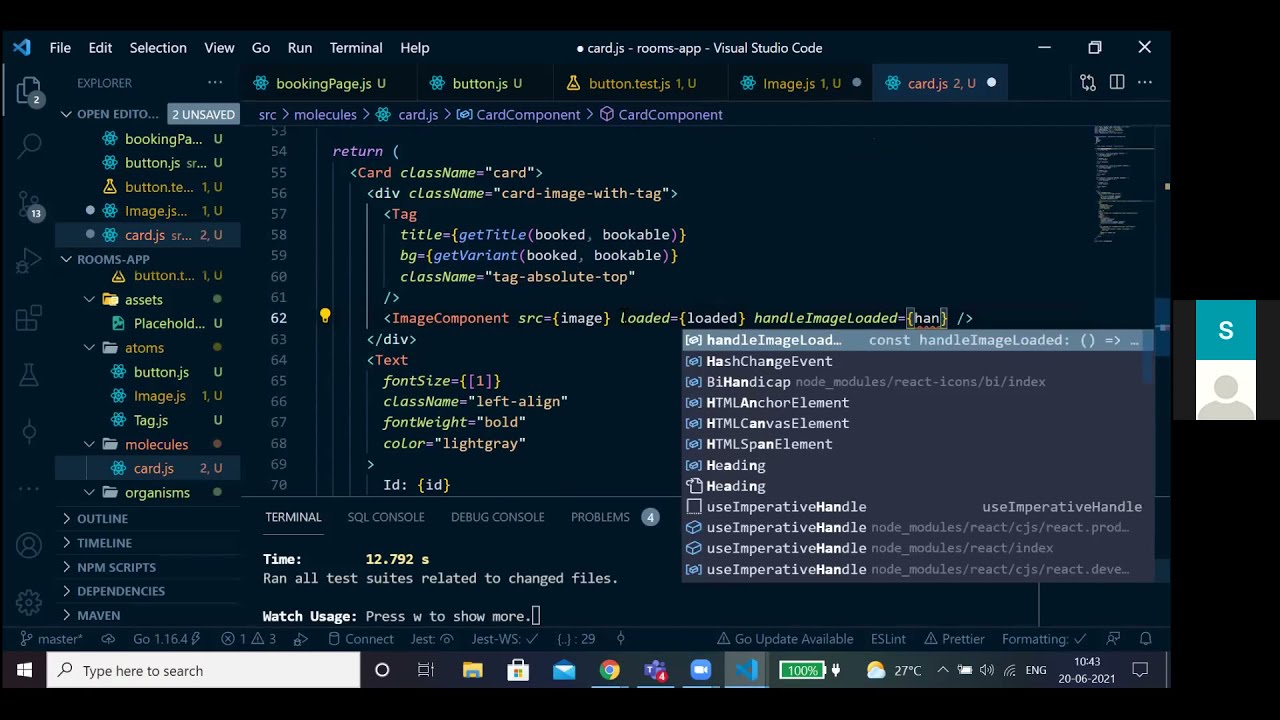Click unsaved dot on card.js tab
The width and height of the screenshot is (1280, 720).
coord(991,83)
